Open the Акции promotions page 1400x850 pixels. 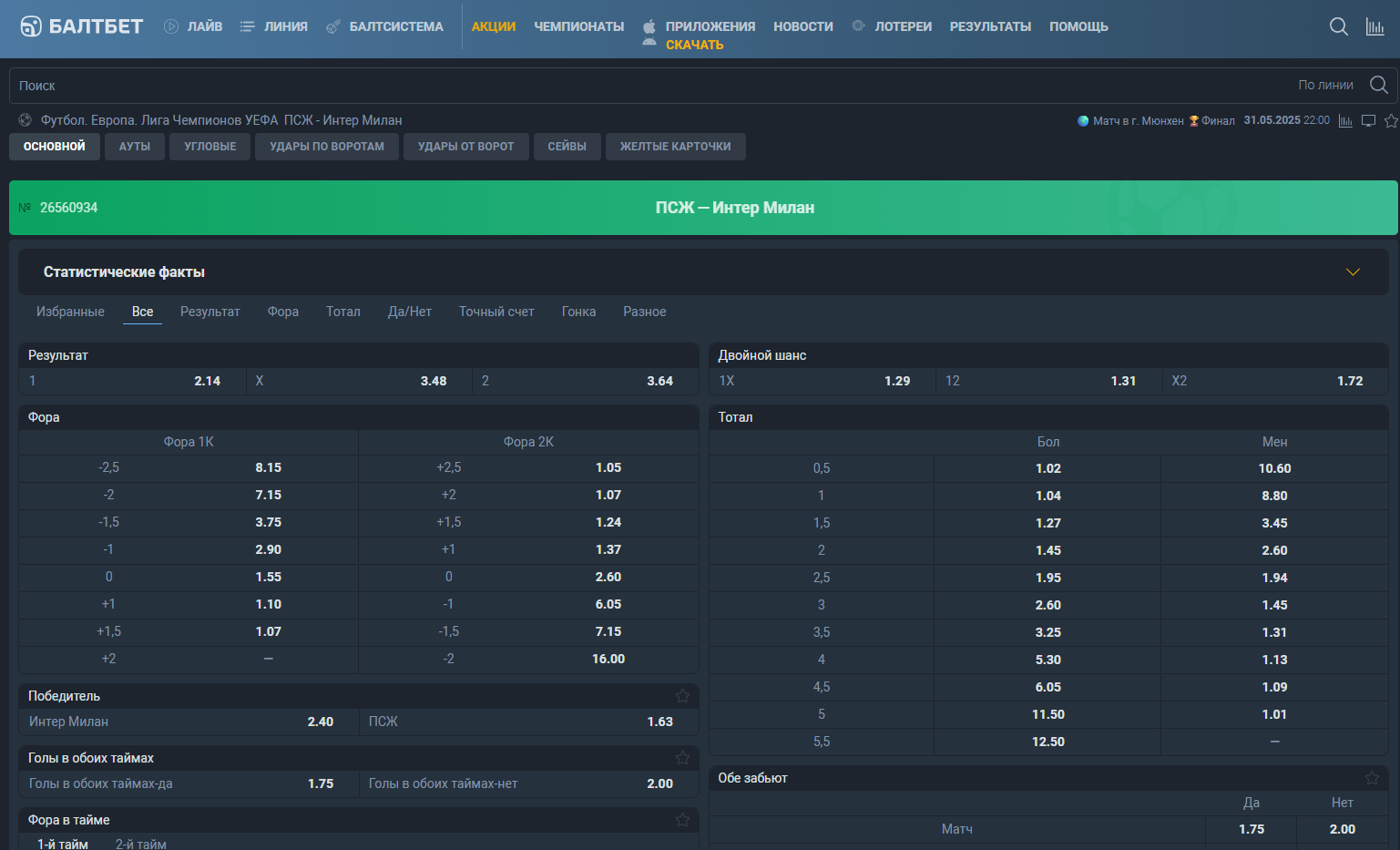pos(494,26)
